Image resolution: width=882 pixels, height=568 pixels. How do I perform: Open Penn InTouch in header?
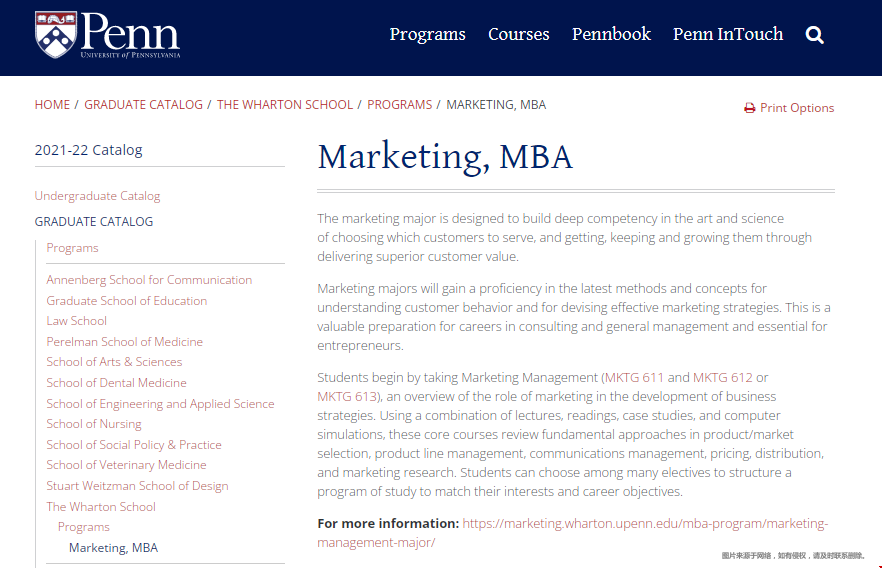click(728, 34)
